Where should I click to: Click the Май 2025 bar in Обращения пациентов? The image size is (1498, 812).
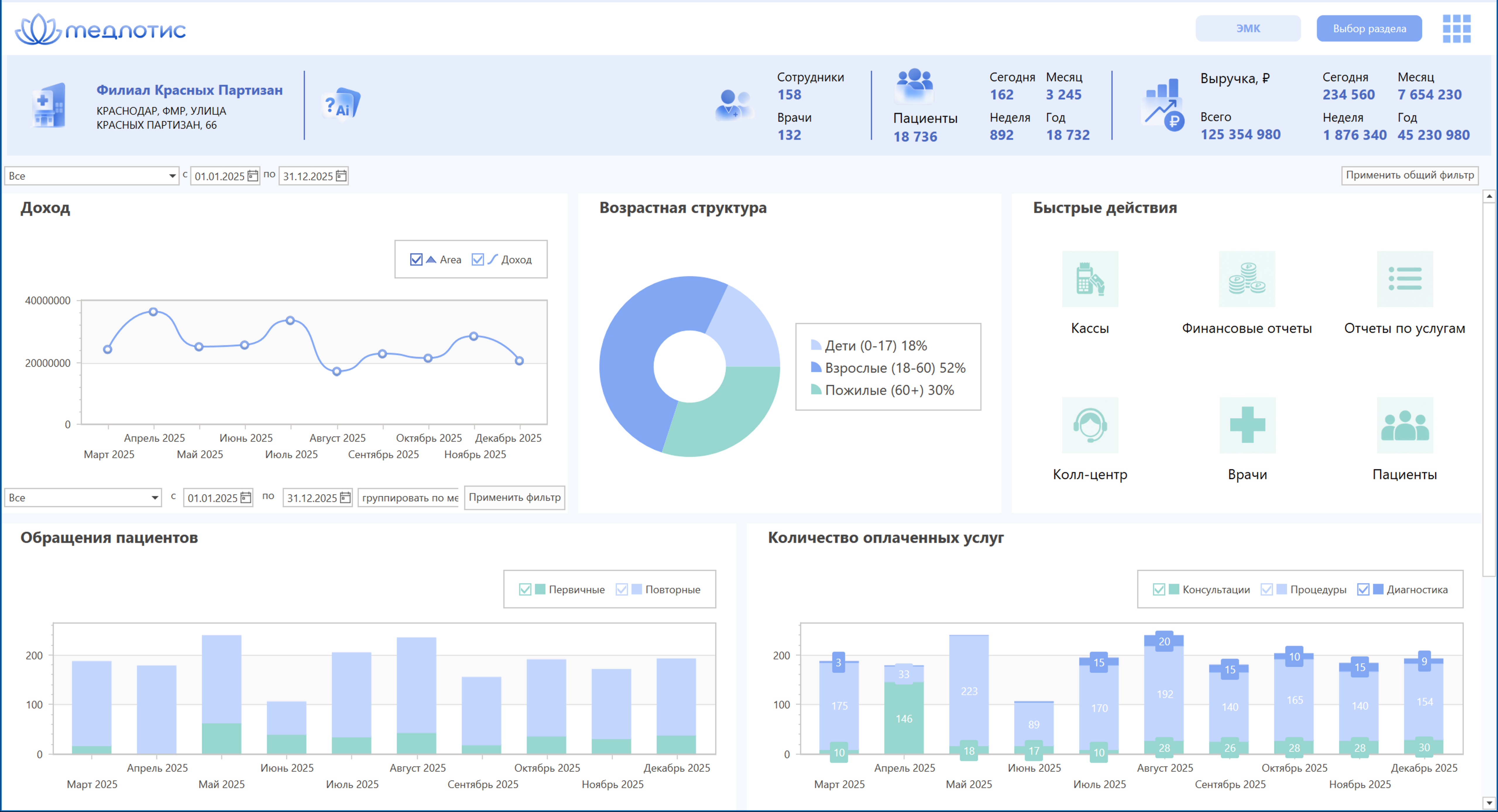(222, 694)
